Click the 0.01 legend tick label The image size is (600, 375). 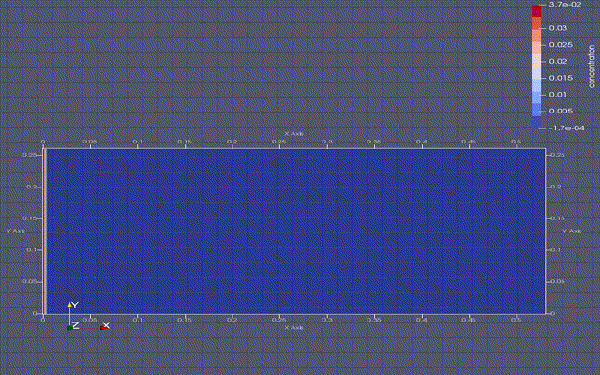click(557, 95)
